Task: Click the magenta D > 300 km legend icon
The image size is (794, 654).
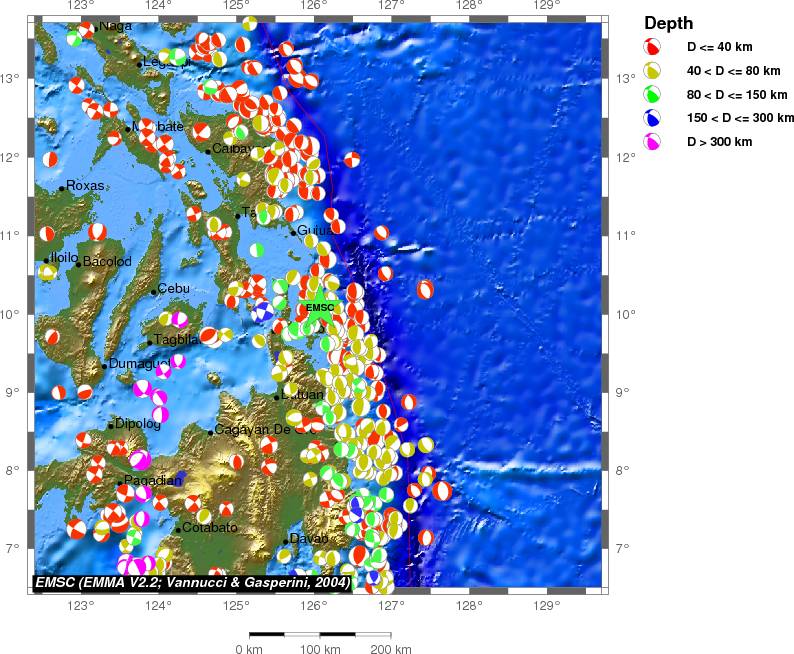Action: coord(652,143)
